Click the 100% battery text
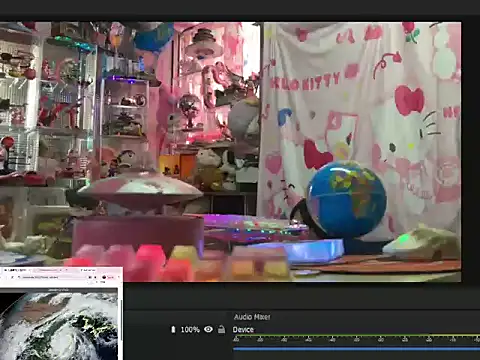This screenshot has height=360, width=480. click(x=190, y=330)
